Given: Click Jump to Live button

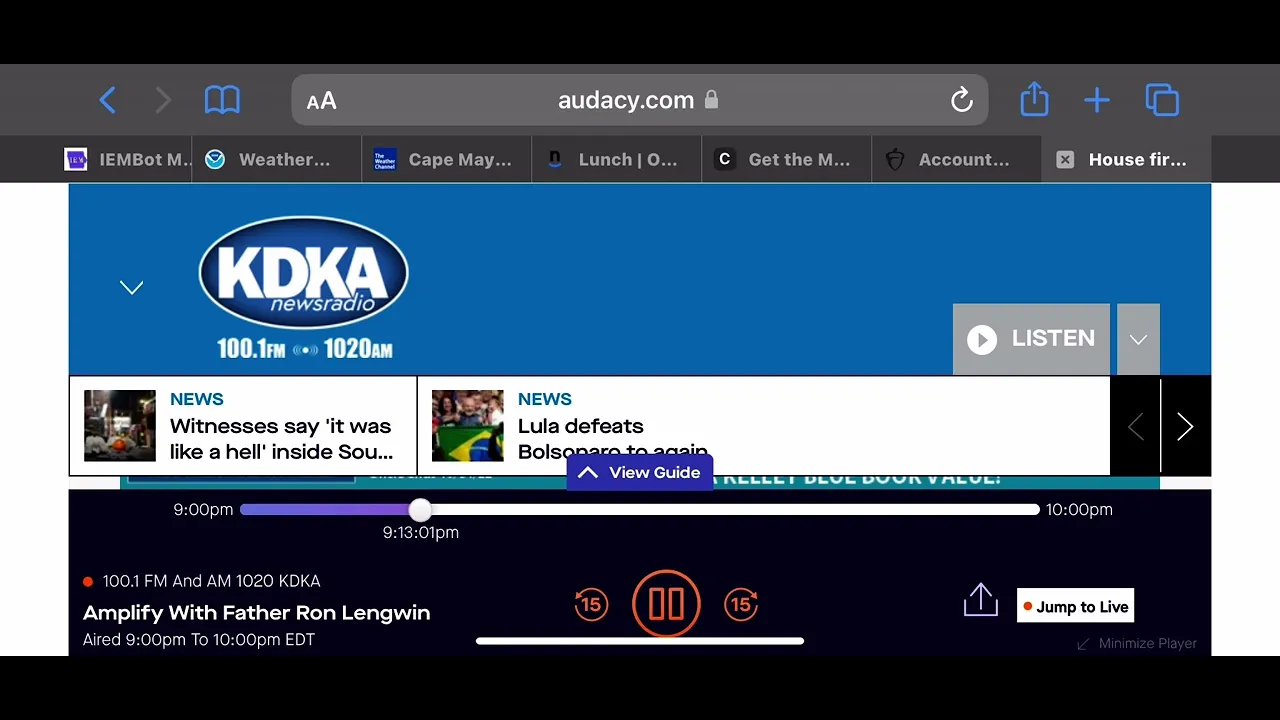Looking at the screenshot, I should pos(1075,606).
